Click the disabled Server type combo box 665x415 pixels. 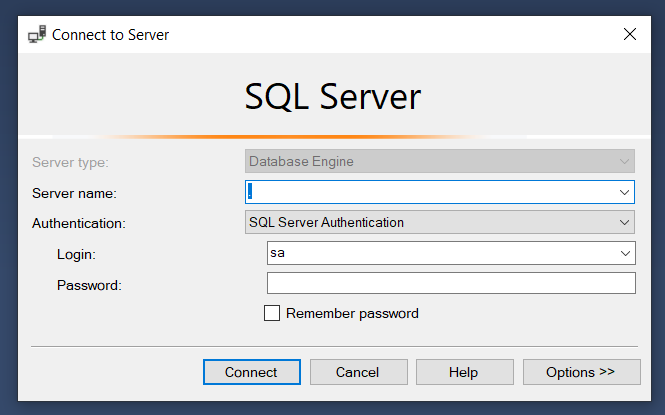coord(440,161)
